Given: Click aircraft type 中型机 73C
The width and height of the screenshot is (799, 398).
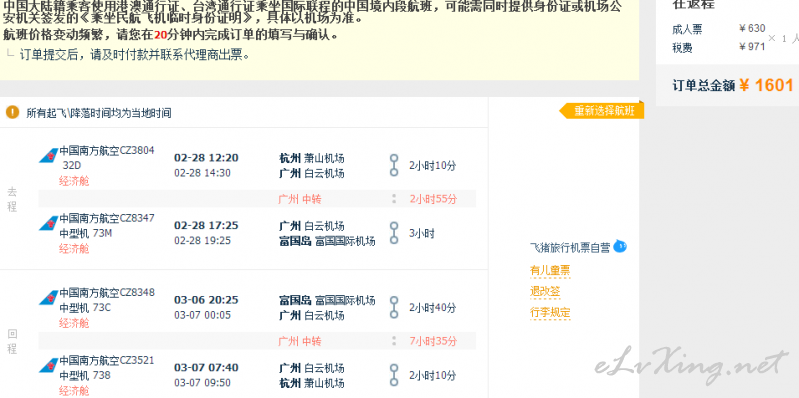Looking at the screenshot, I should [85, 308].
